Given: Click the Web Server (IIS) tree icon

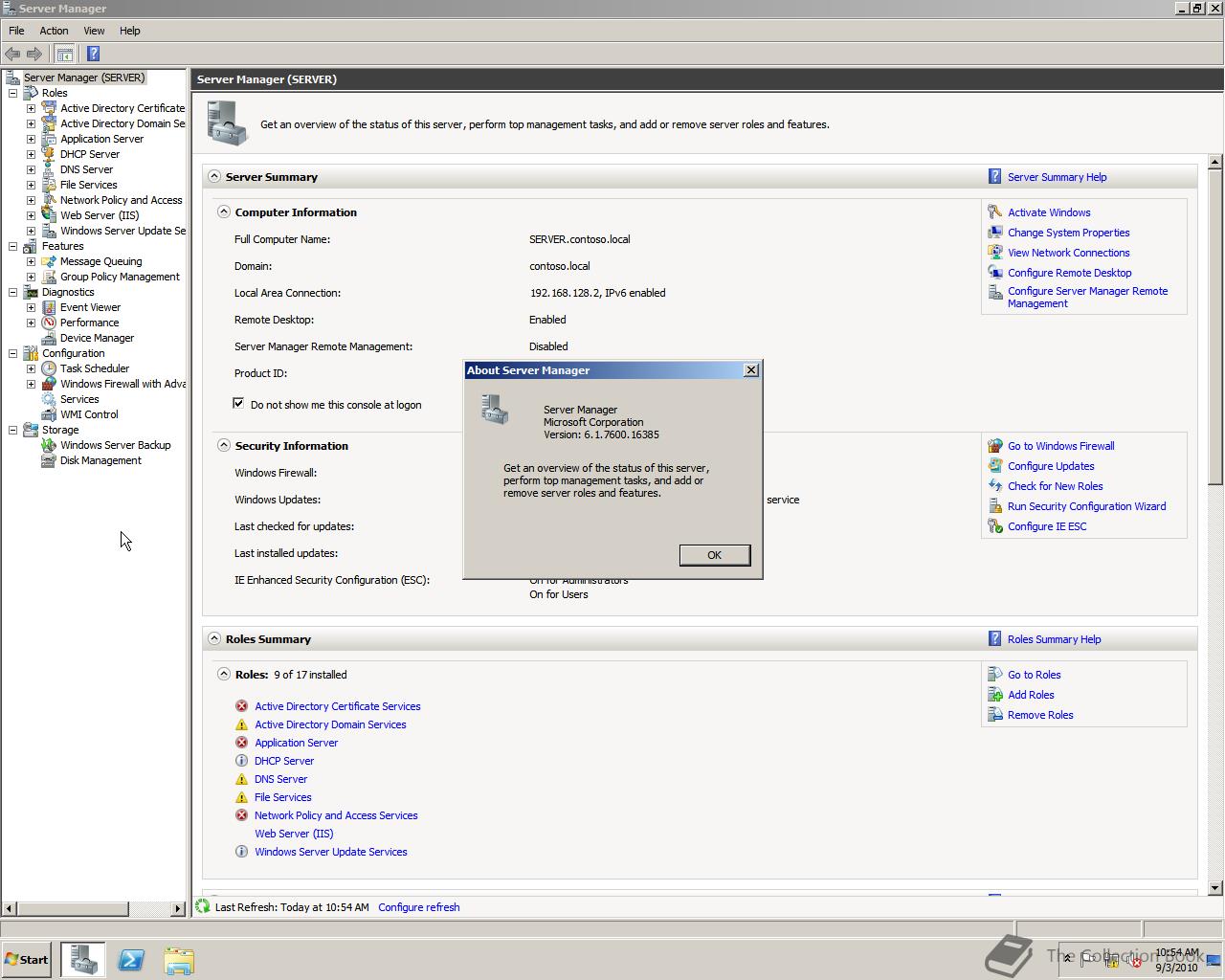Looking at the screenshot, I should click(x=49, y=215).
